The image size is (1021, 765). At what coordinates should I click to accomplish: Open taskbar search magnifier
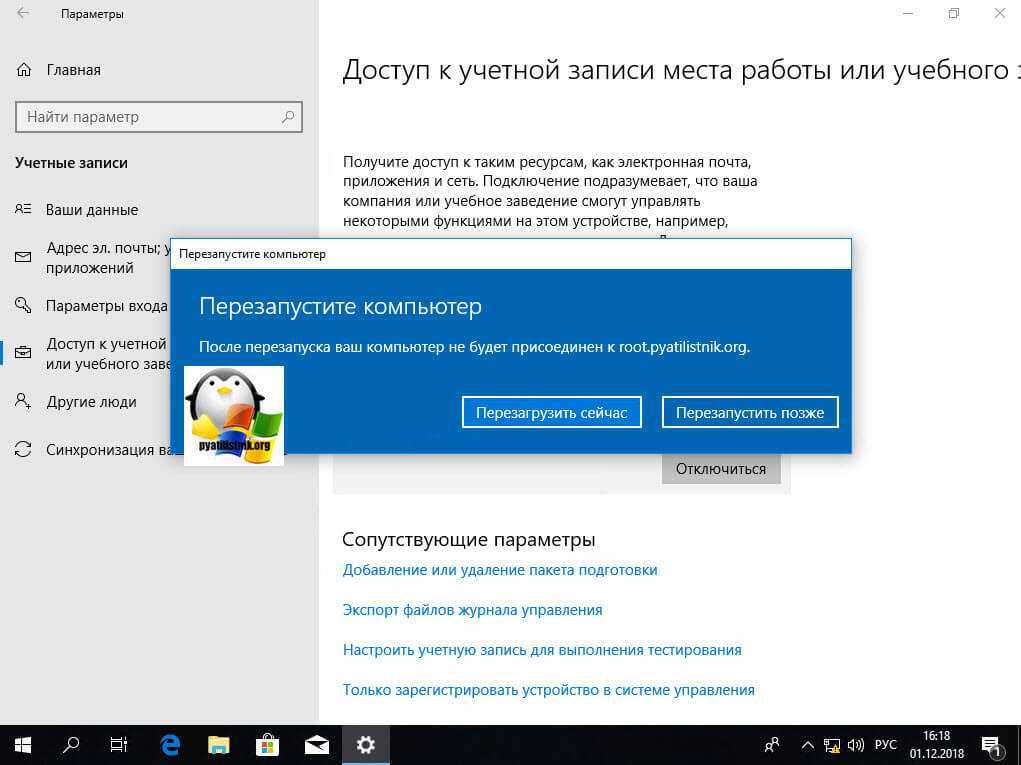click(x=71, y=745)
